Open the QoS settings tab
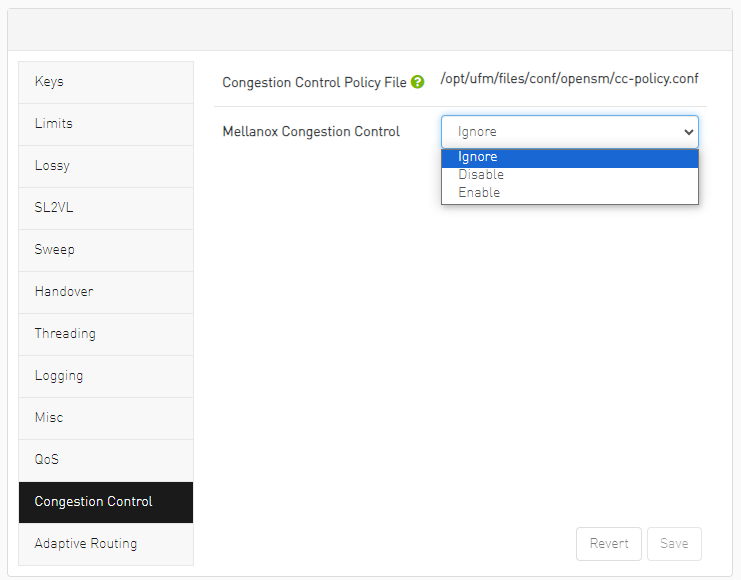Screen dimensions: 741x580 click(x=106, y=460)
